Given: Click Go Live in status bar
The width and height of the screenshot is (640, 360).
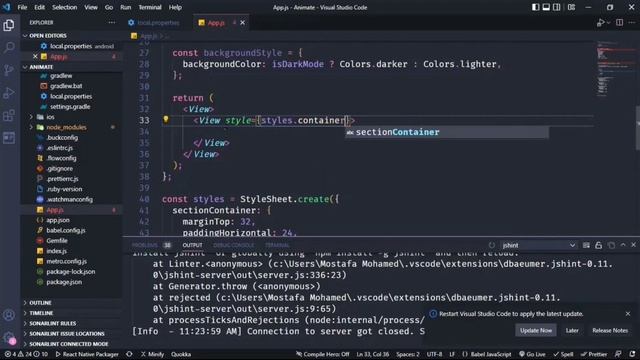Looking at the screenshot, I should point(532,354).
